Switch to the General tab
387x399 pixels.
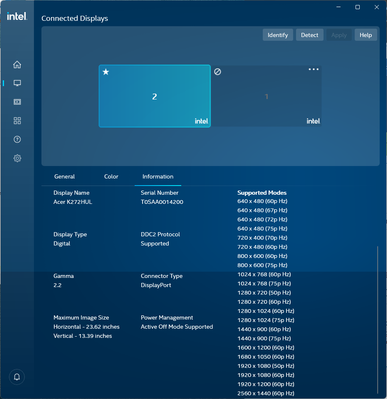click(x=64, y=177)
